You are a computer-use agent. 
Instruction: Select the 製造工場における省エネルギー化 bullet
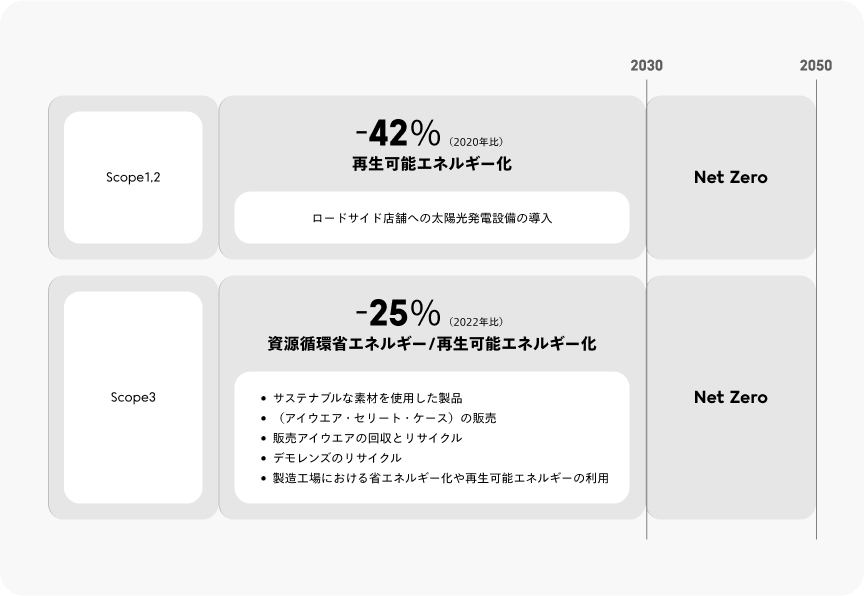click(440, 478)
